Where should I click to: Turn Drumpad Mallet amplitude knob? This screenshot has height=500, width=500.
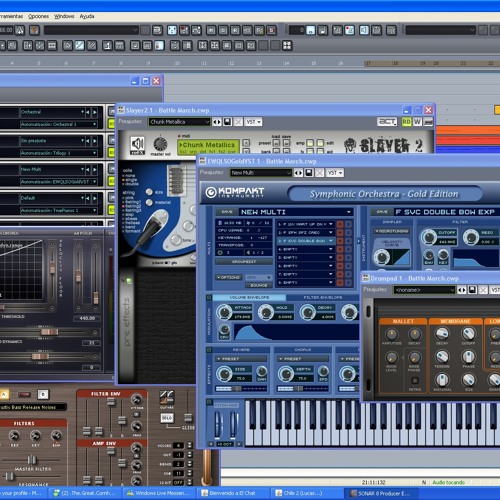coord(392,334)
